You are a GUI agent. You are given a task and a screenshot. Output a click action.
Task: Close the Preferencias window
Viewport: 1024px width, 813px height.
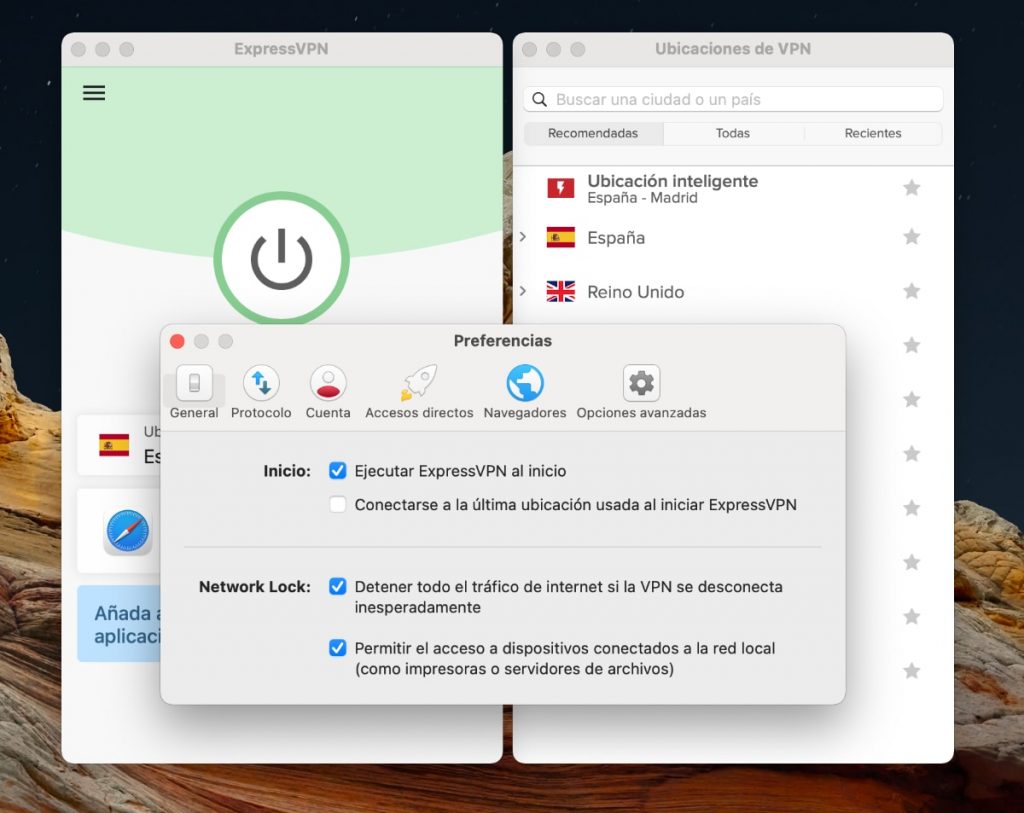point(177,341)
